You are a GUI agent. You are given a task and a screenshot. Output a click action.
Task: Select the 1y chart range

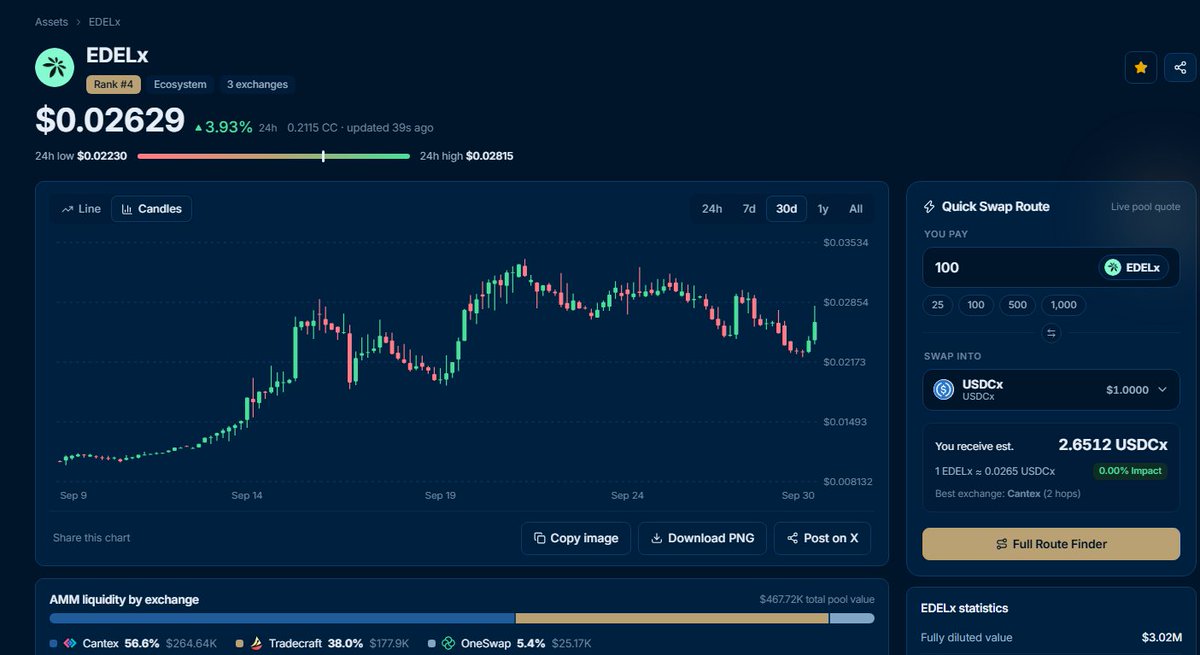click(x=823, y=209)
